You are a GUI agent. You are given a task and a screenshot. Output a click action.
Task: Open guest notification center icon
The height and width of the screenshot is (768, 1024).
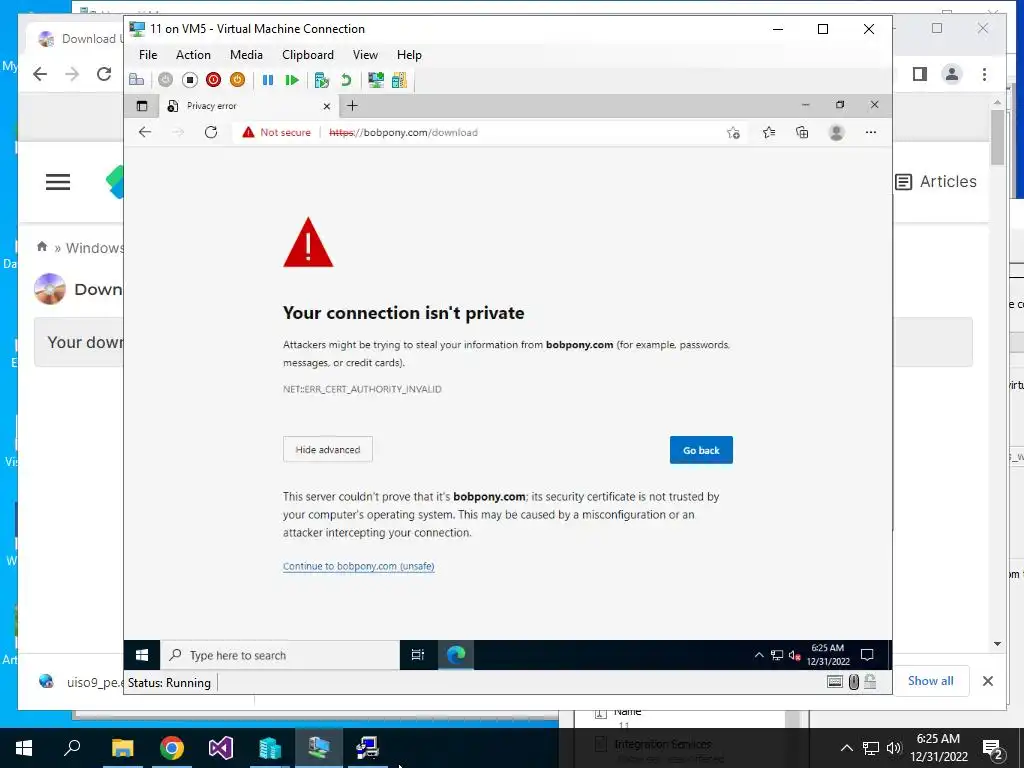[x=867, y=654]
